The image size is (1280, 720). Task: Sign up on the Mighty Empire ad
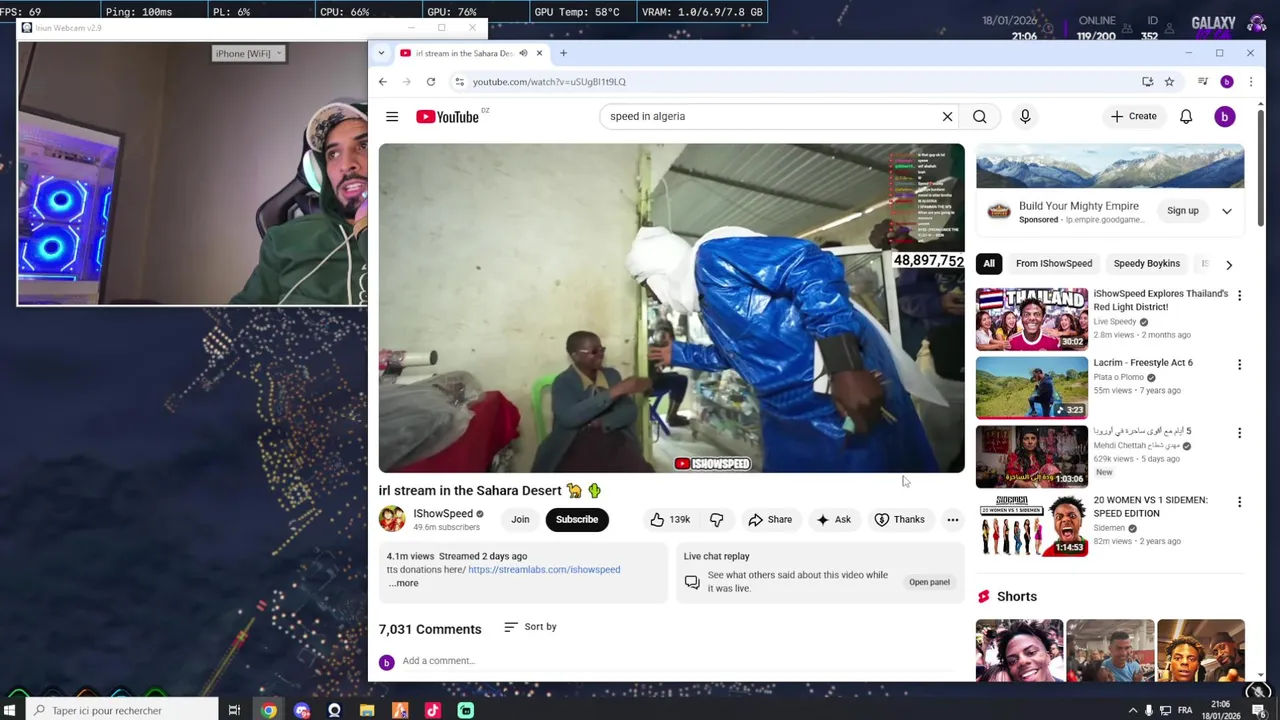pyautogui.click(x=1182, y=211)
